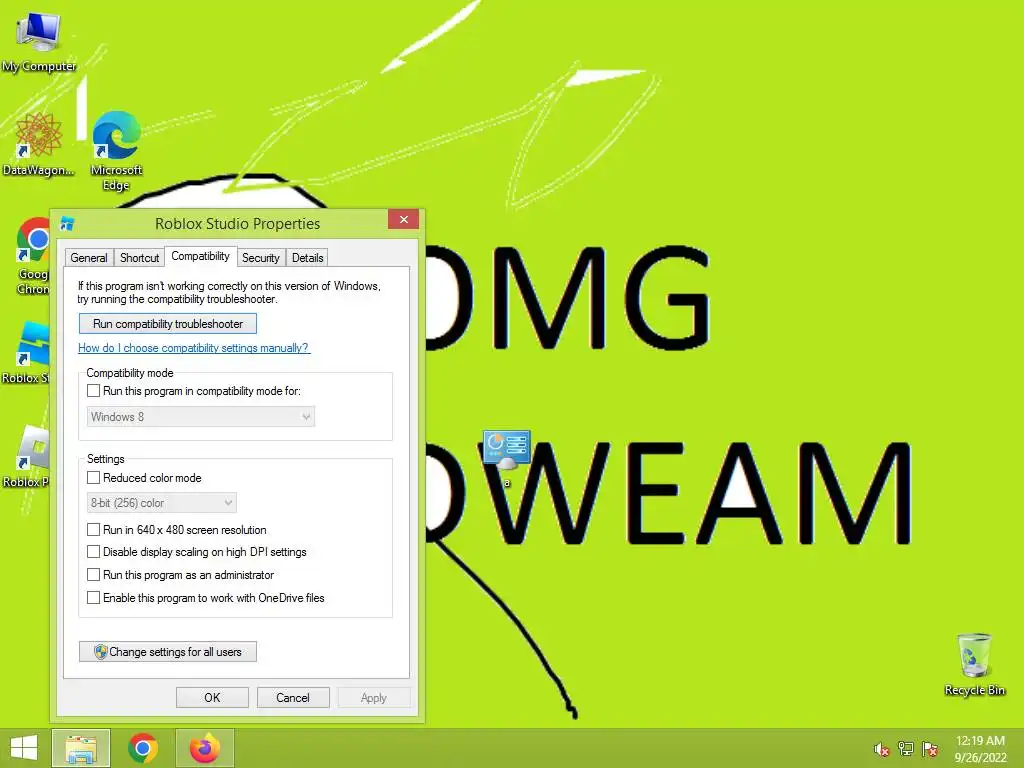Viewport: 1024px width, 768px height.
Task: Select the Compatibility tab
Action: (x=200, y=256)
